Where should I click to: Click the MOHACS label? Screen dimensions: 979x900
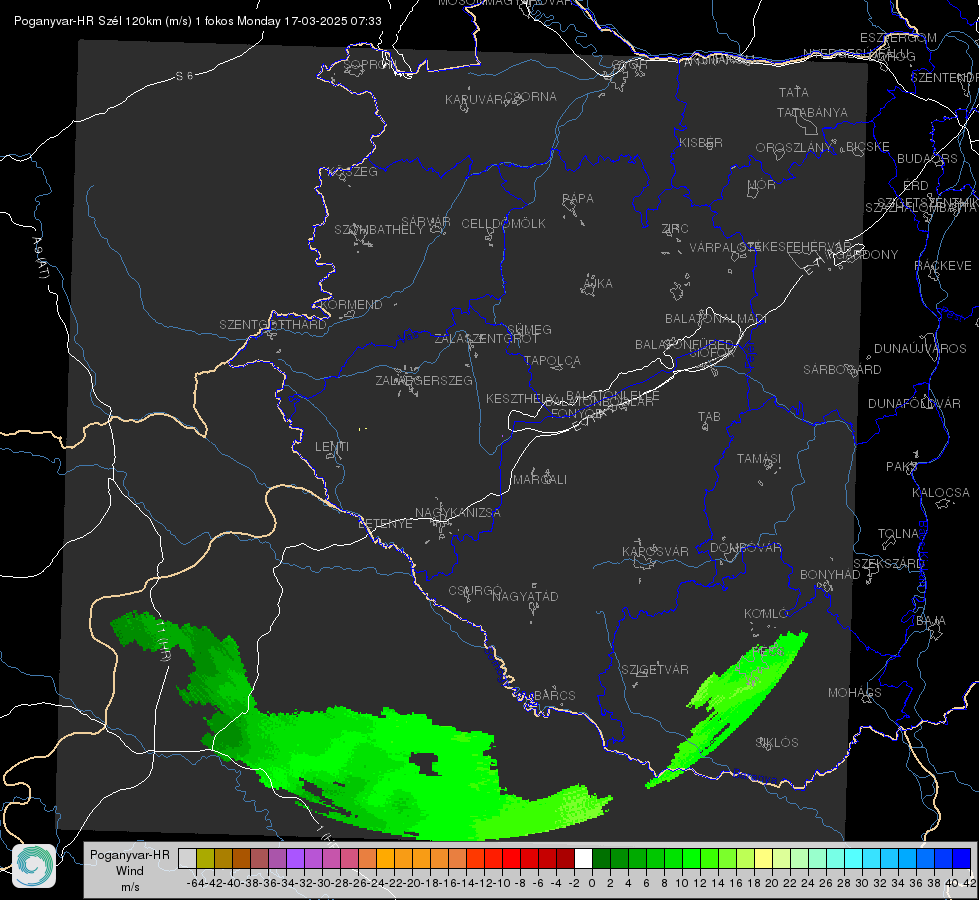[x=855, y=693]
